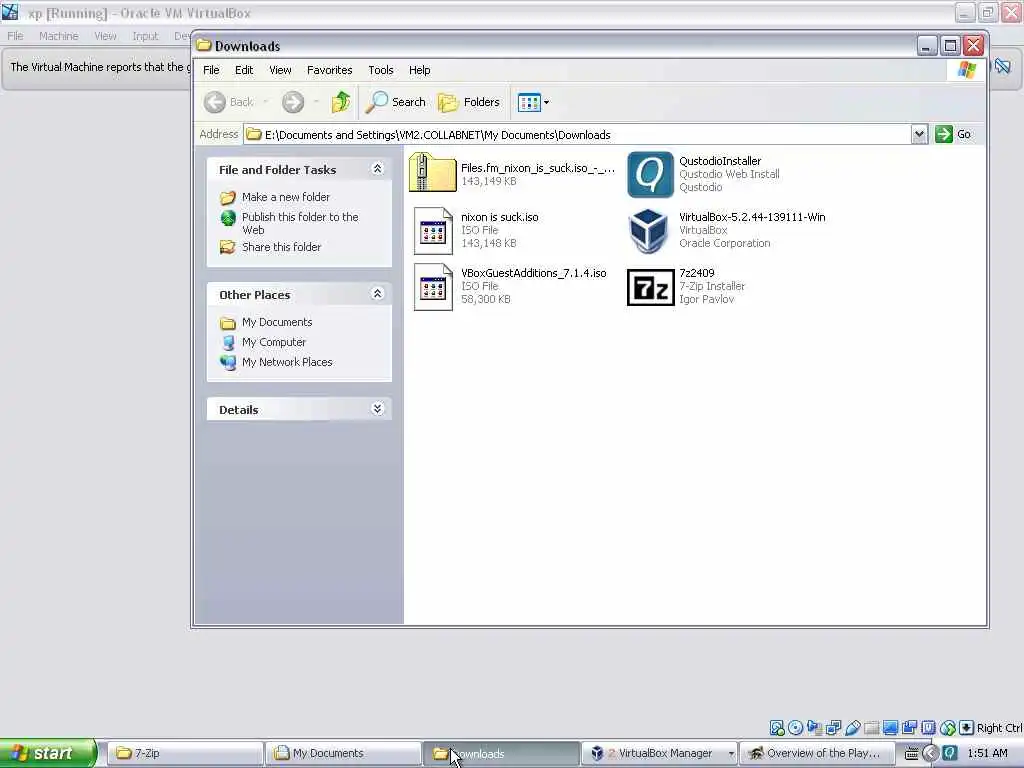Click the system tray clock

[x=987, y=753]
